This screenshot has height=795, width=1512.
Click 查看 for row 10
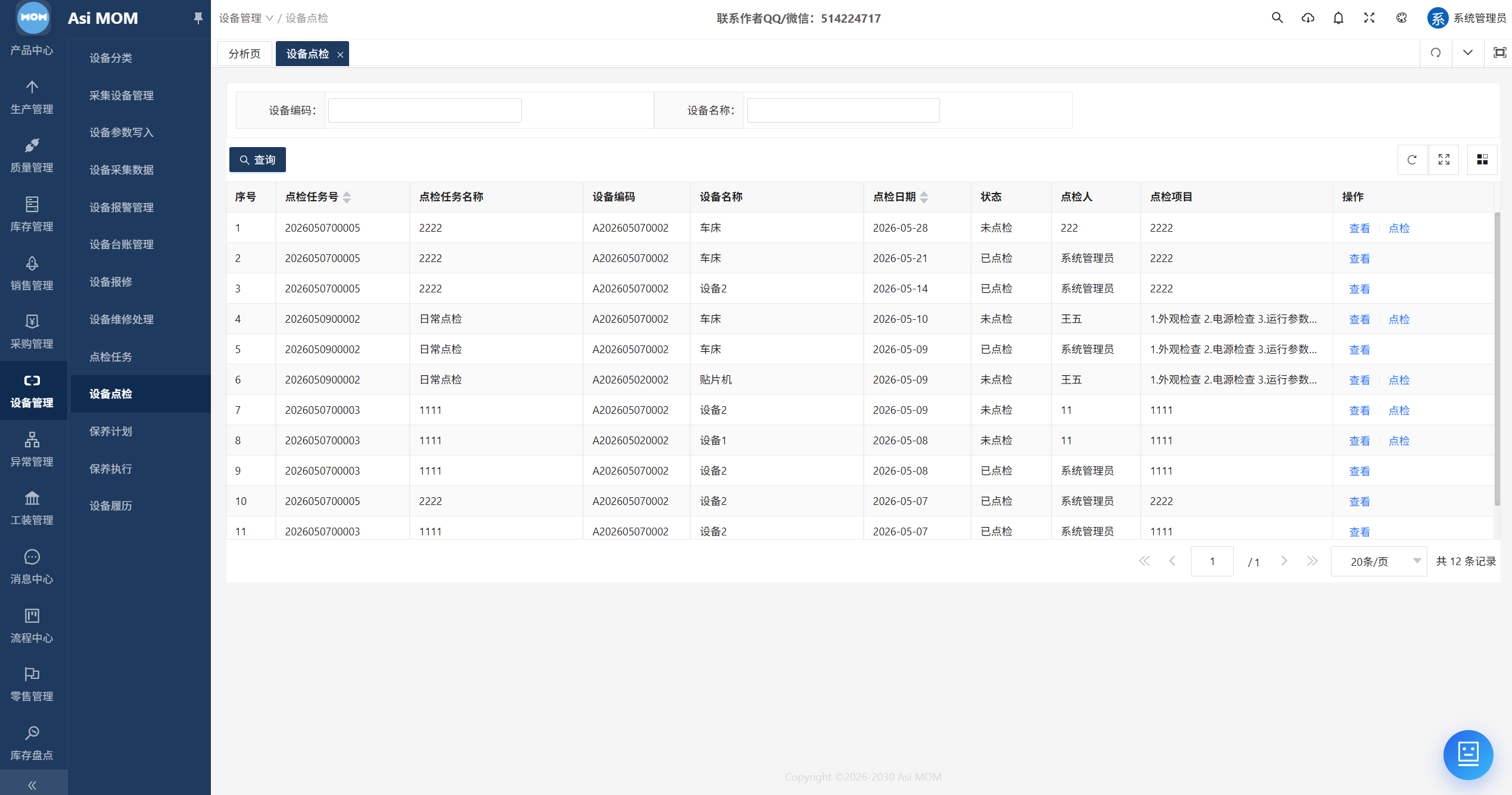[1359, 501]
